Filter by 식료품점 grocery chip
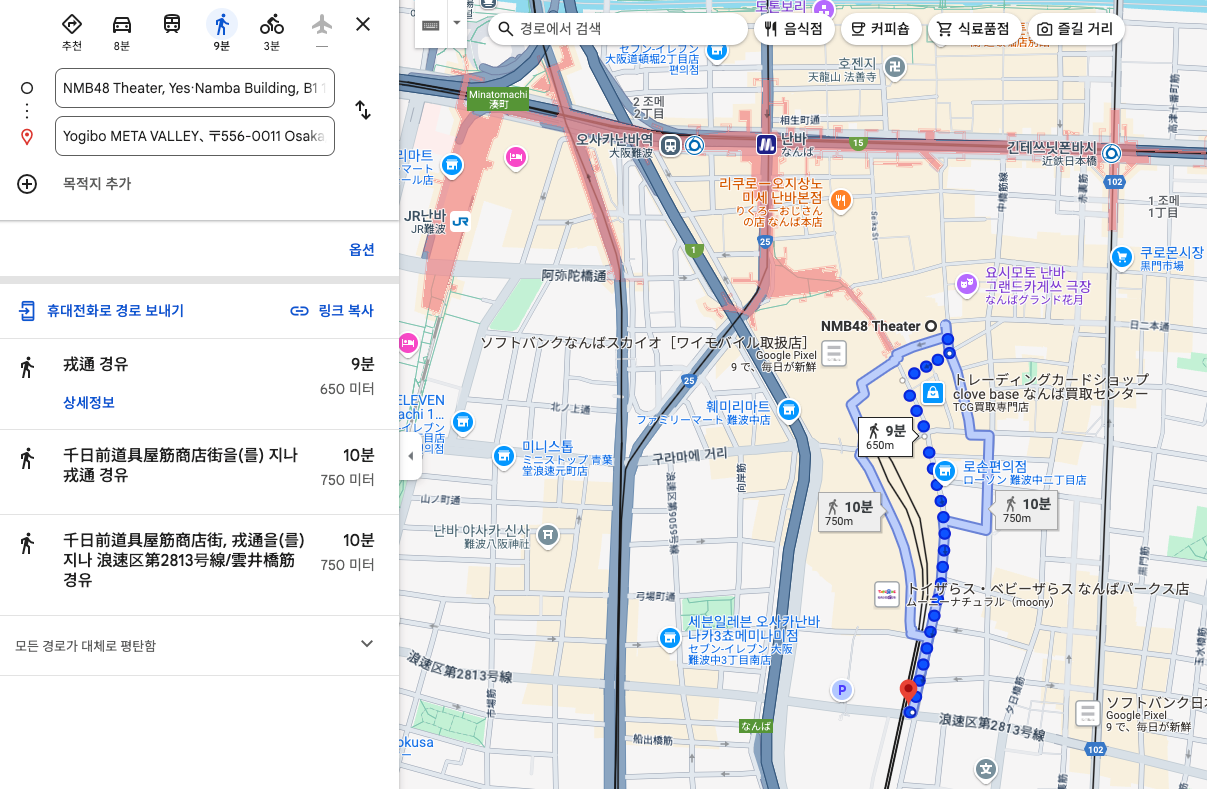 975,29
